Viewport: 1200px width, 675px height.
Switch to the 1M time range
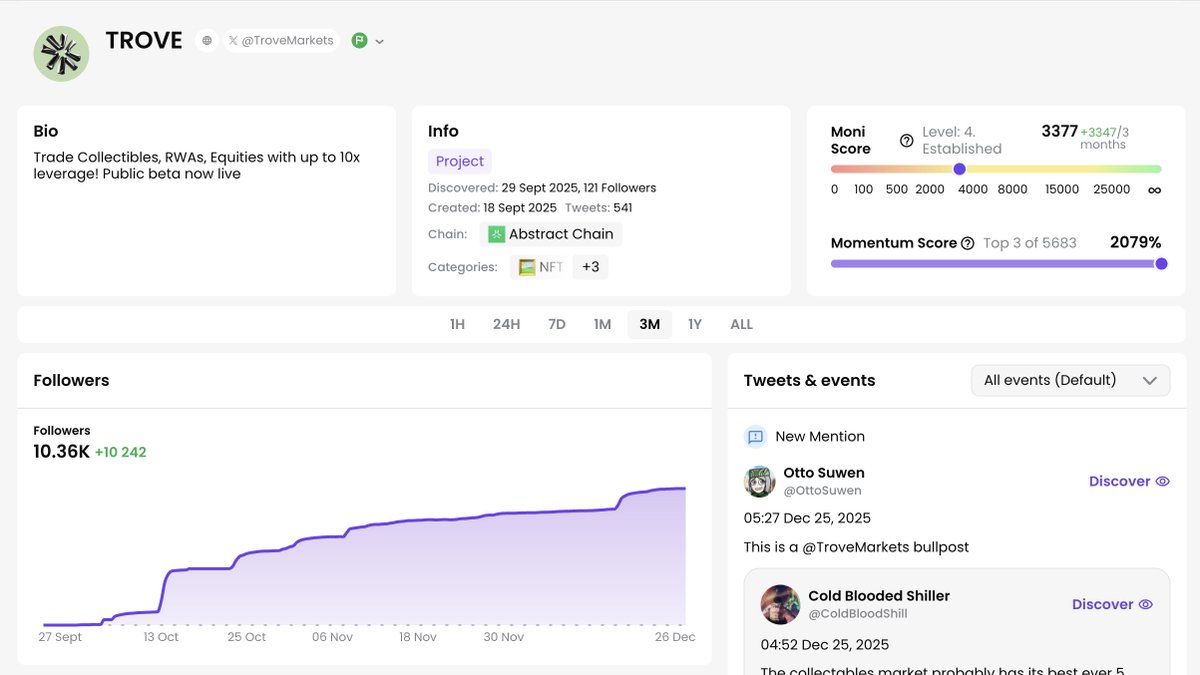pyautogui.click(x=602, y=324)
